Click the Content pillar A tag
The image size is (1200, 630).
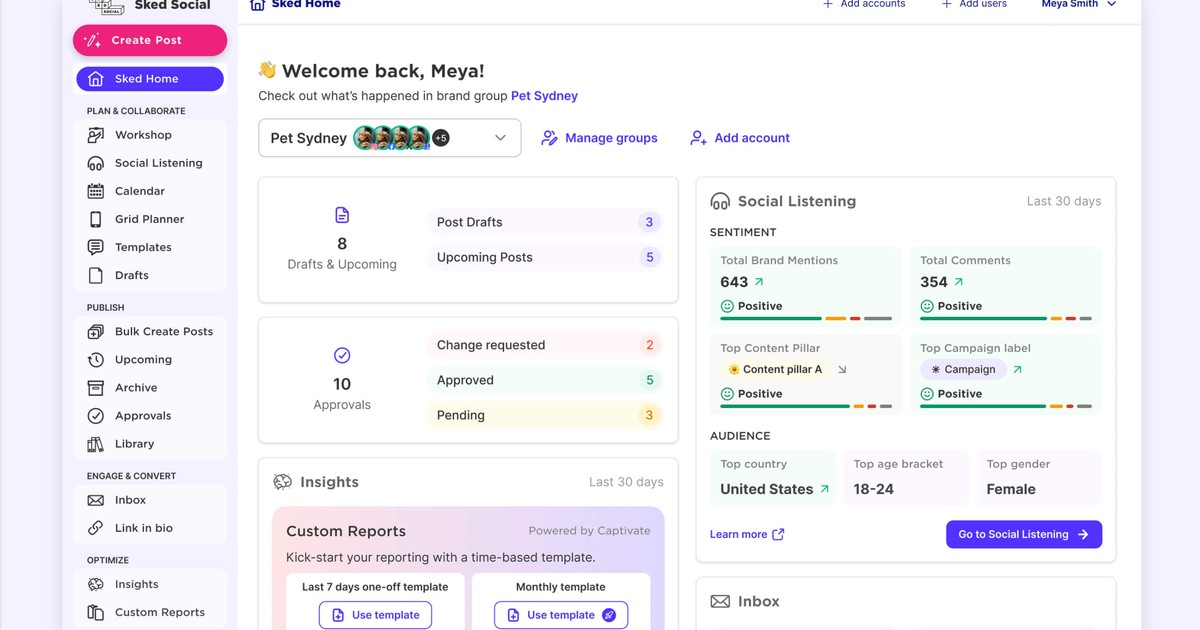775,369
